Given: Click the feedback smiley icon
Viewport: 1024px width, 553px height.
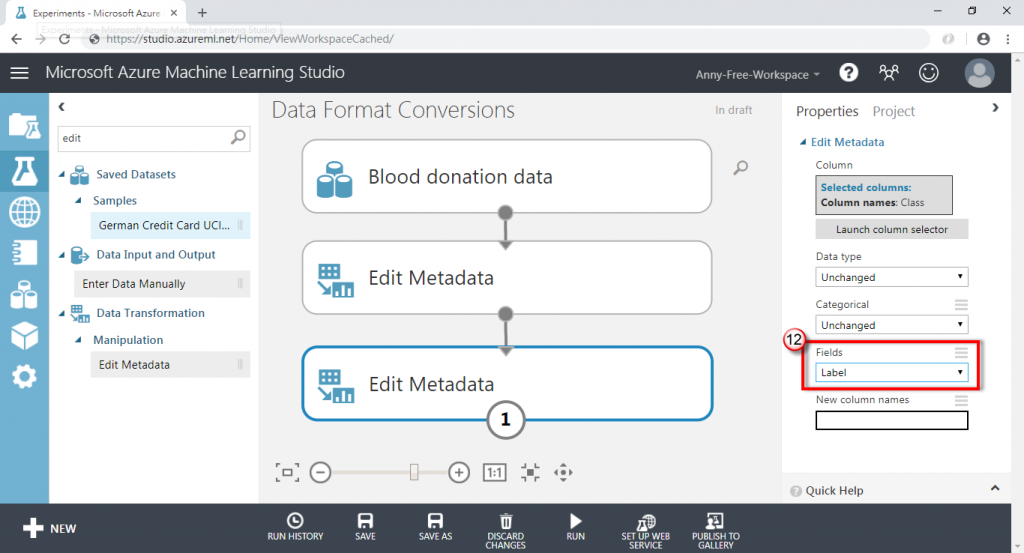Looking at the screenshot, I should coord(929,72).
